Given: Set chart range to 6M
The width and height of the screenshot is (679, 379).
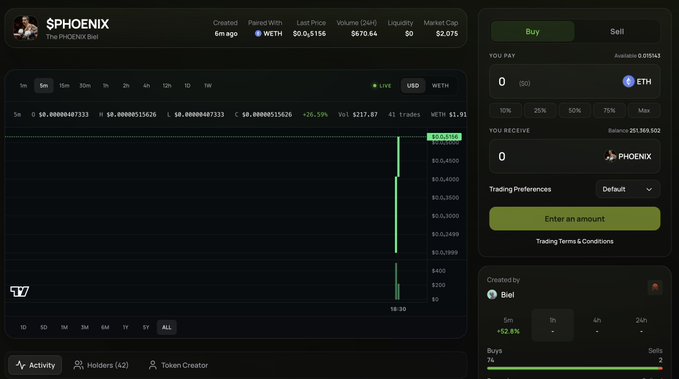Looking at the screenshot, I should 105,327.
